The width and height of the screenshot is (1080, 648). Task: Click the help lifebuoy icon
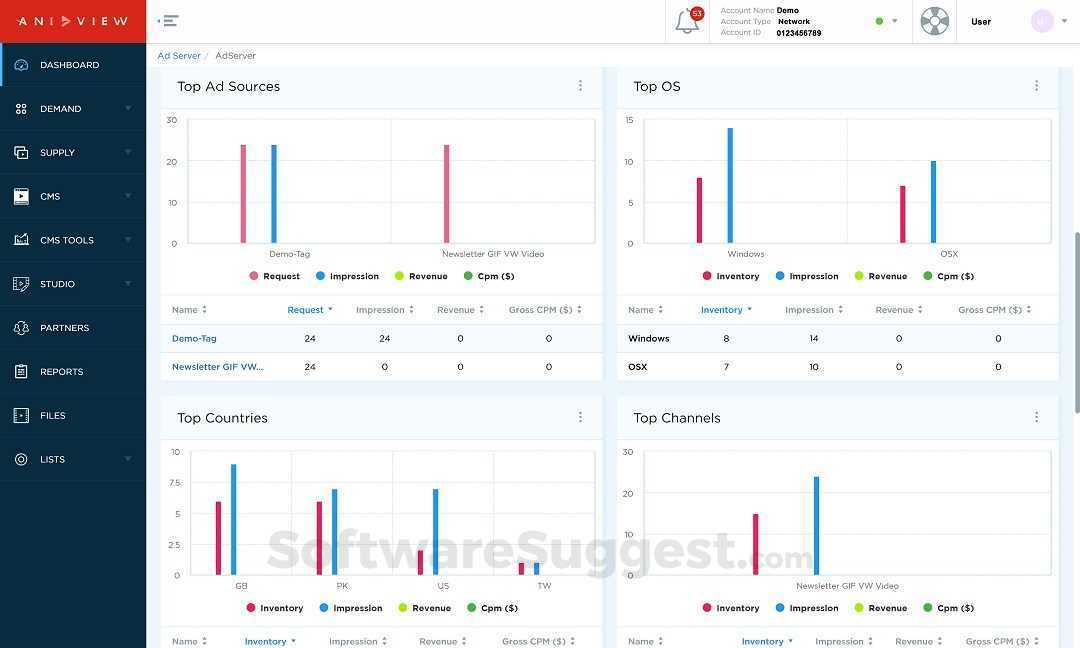click(x=935, y=21)
